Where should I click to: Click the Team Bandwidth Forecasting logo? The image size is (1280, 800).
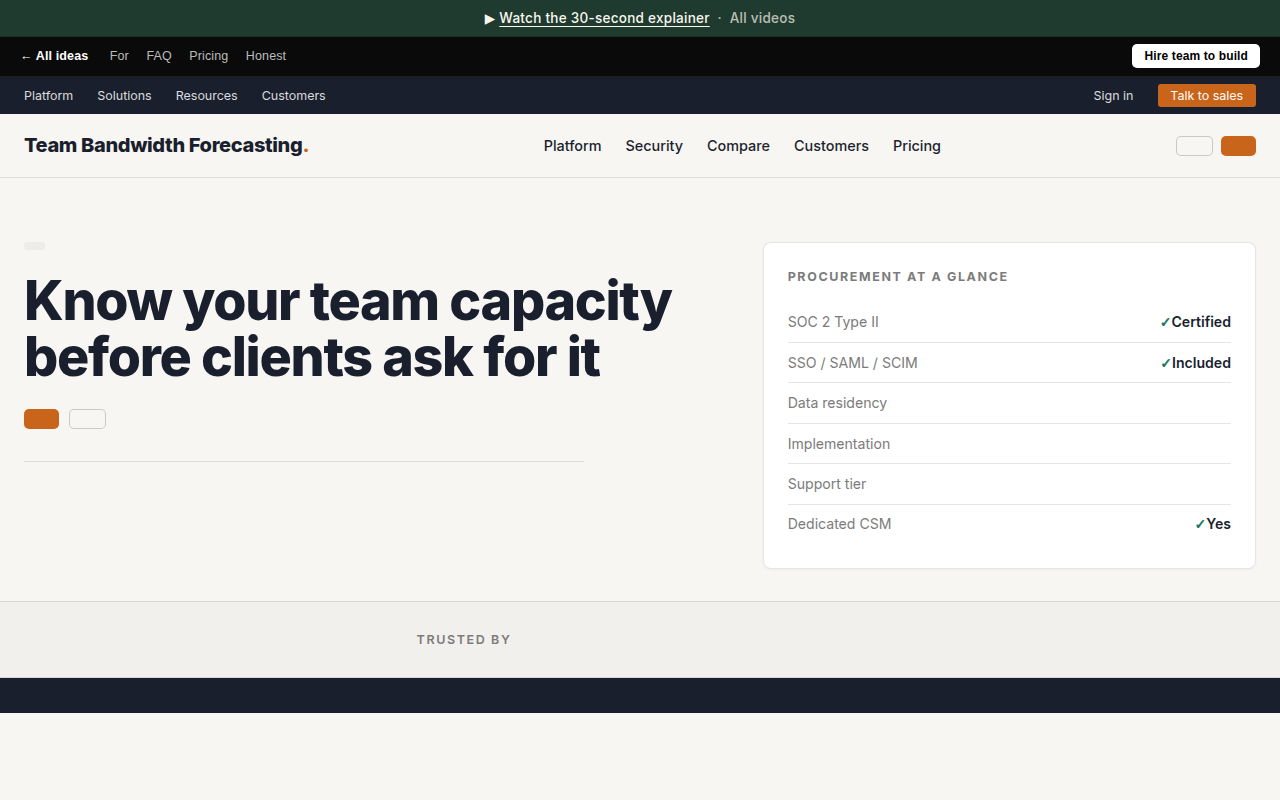coord(166,145)
